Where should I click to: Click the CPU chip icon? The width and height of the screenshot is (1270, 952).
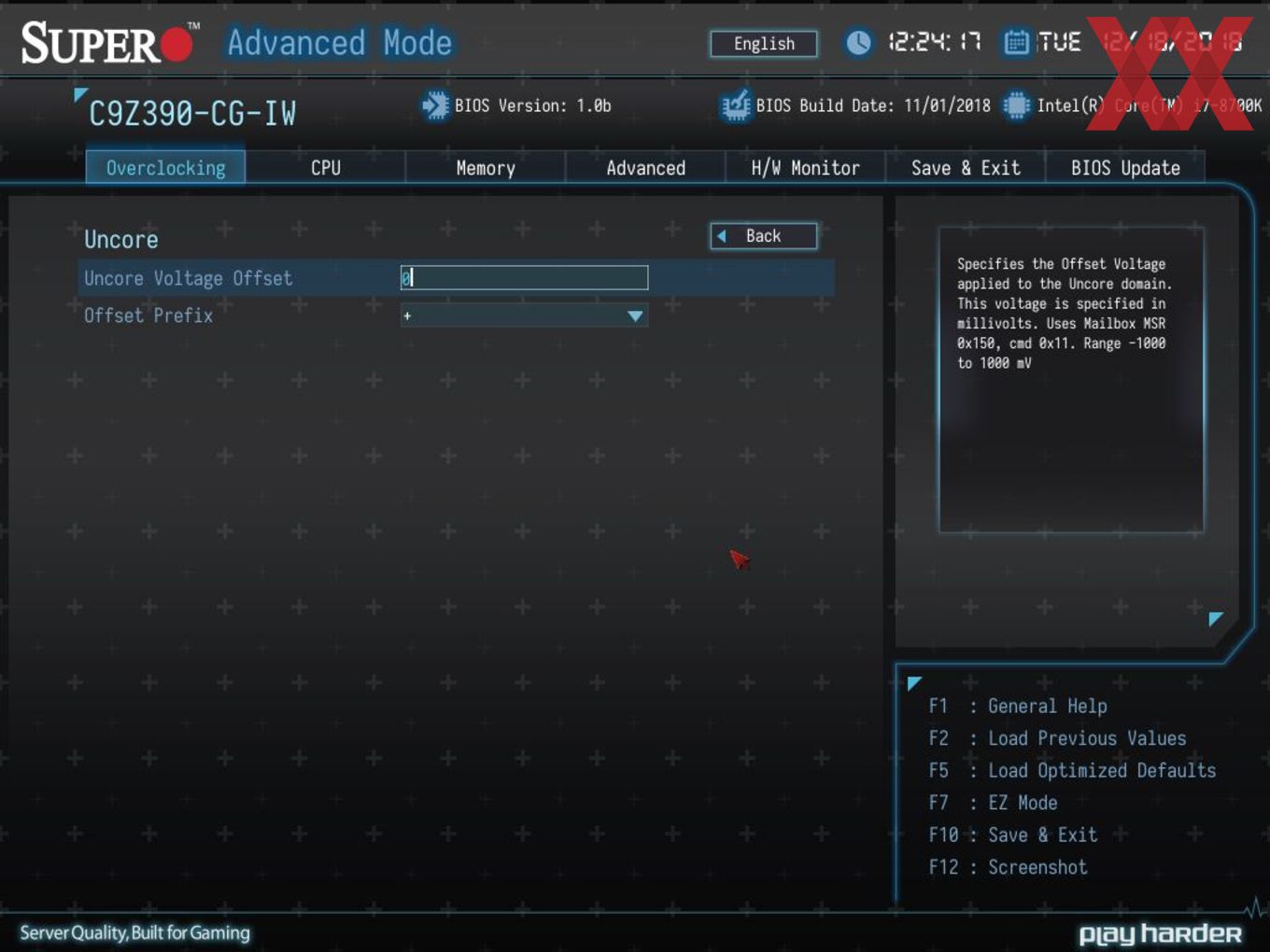point(1016,105)
